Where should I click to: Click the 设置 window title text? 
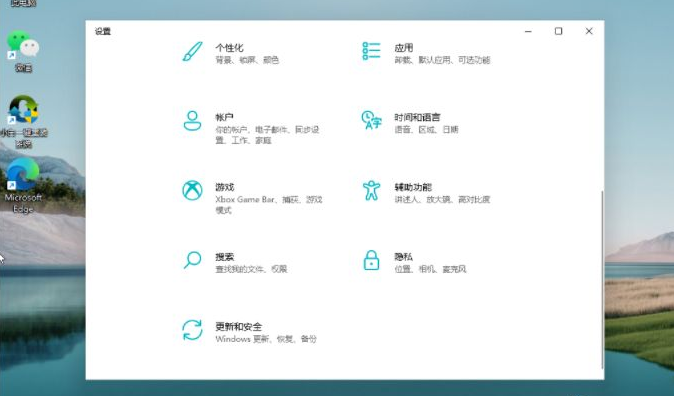click(103, 31)
